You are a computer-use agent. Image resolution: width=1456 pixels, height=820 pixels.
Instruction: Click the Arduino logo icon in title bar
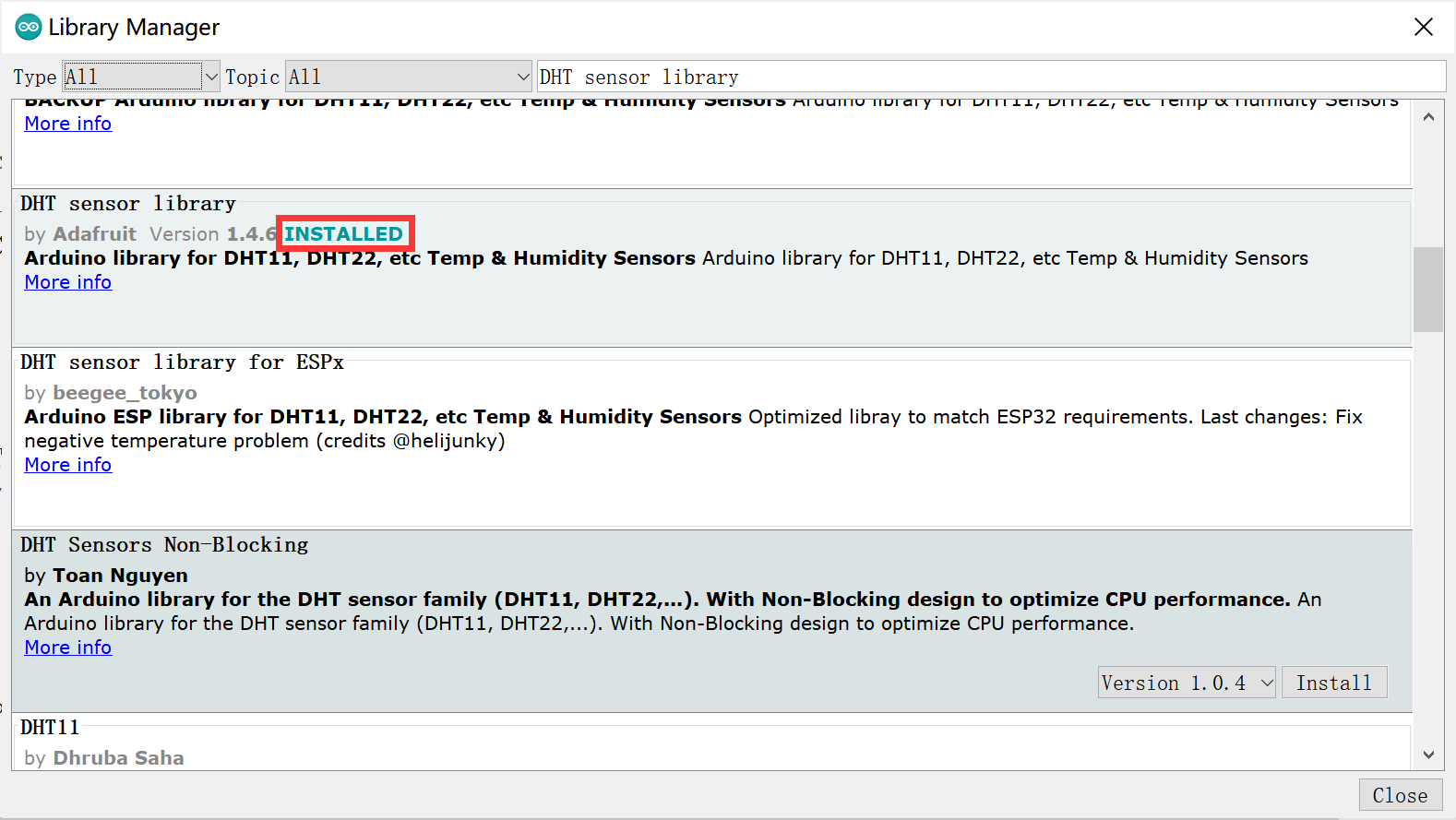point(29,27)
